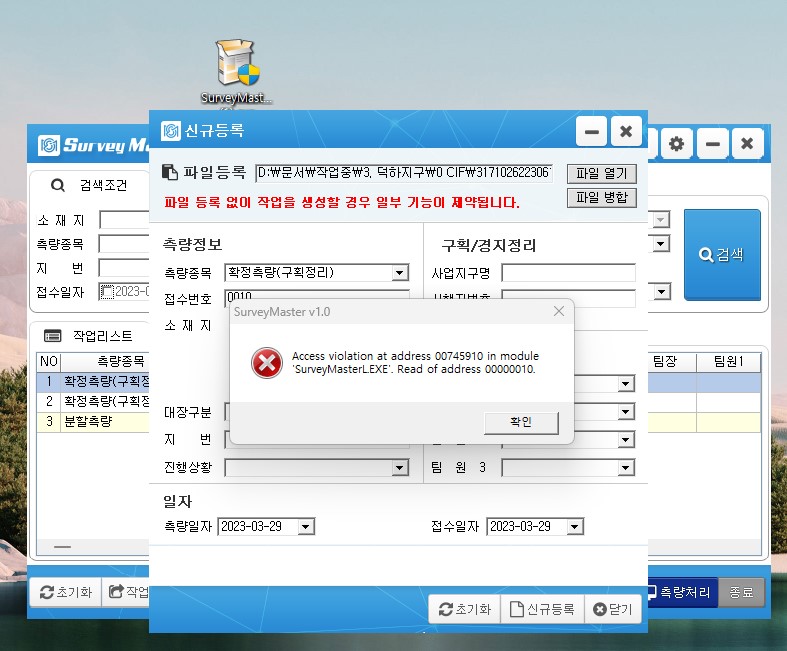This screenshot has width=787, height=651.
Task: Open the SurveyMaster installer desktop icon
Action: [x=236, y=70]
